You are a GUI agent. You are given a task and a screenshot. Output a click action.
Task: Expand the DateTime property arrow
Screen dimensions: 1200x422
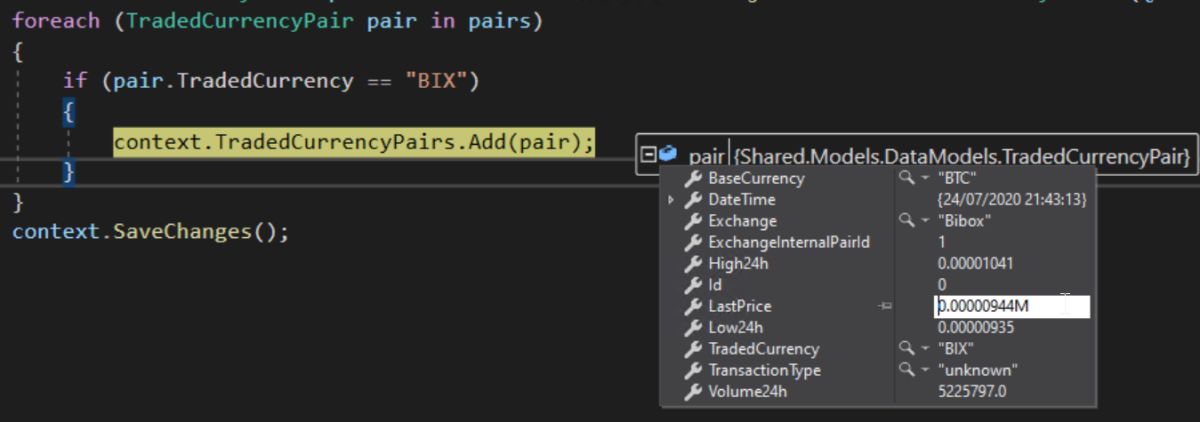pyautogui.click(x=671, y=200)
